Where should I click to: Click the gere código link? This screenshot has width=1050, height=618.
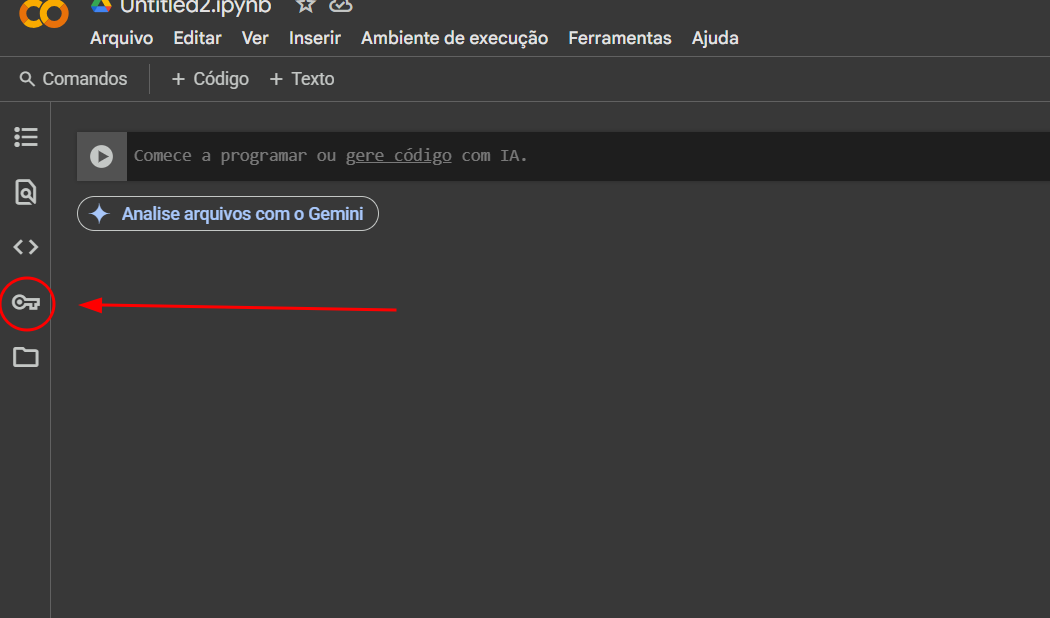pos(398,156)
